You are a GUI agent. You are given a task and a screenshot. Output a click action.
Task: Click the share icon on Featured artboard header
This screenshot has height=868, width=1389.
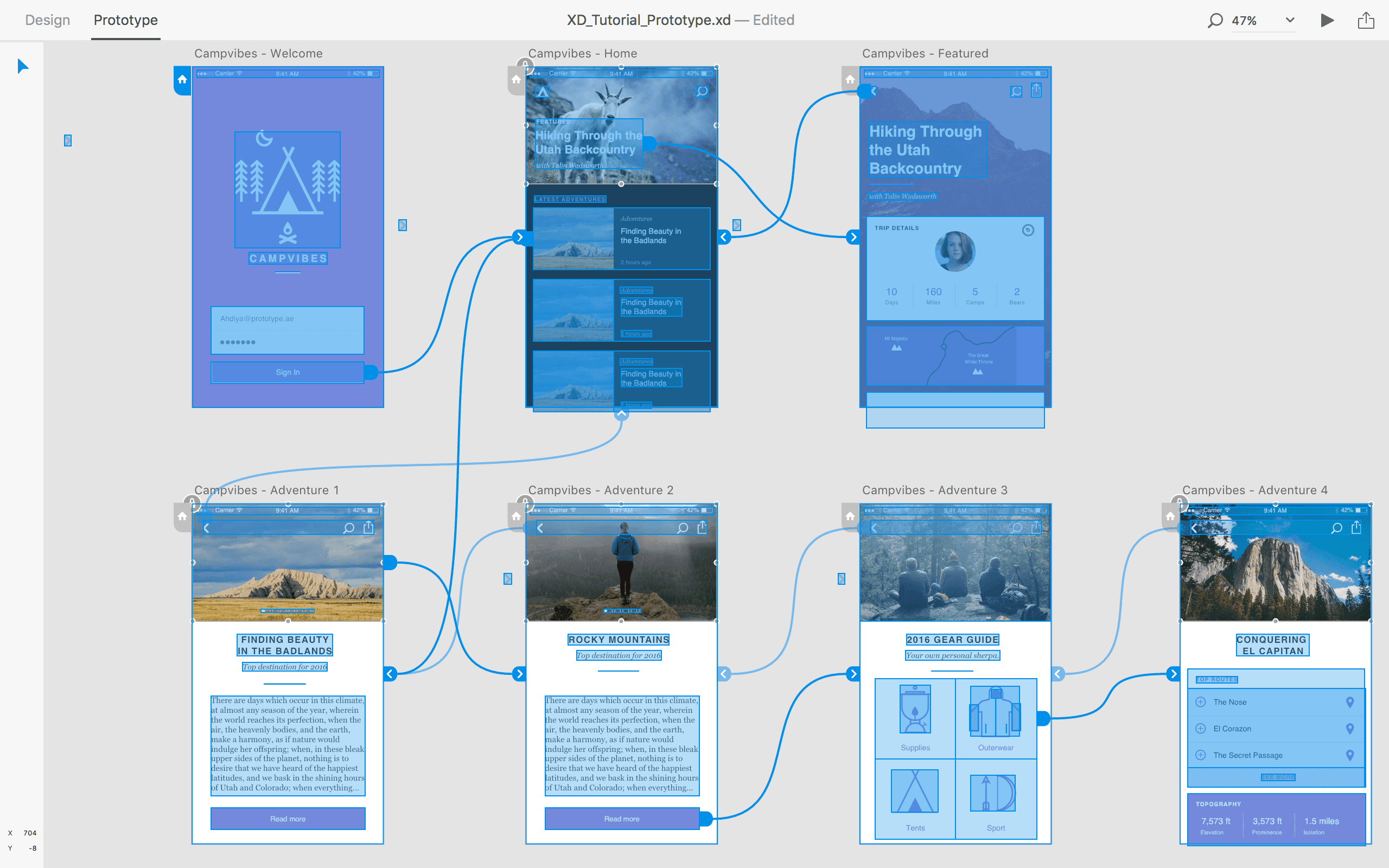1036,91
